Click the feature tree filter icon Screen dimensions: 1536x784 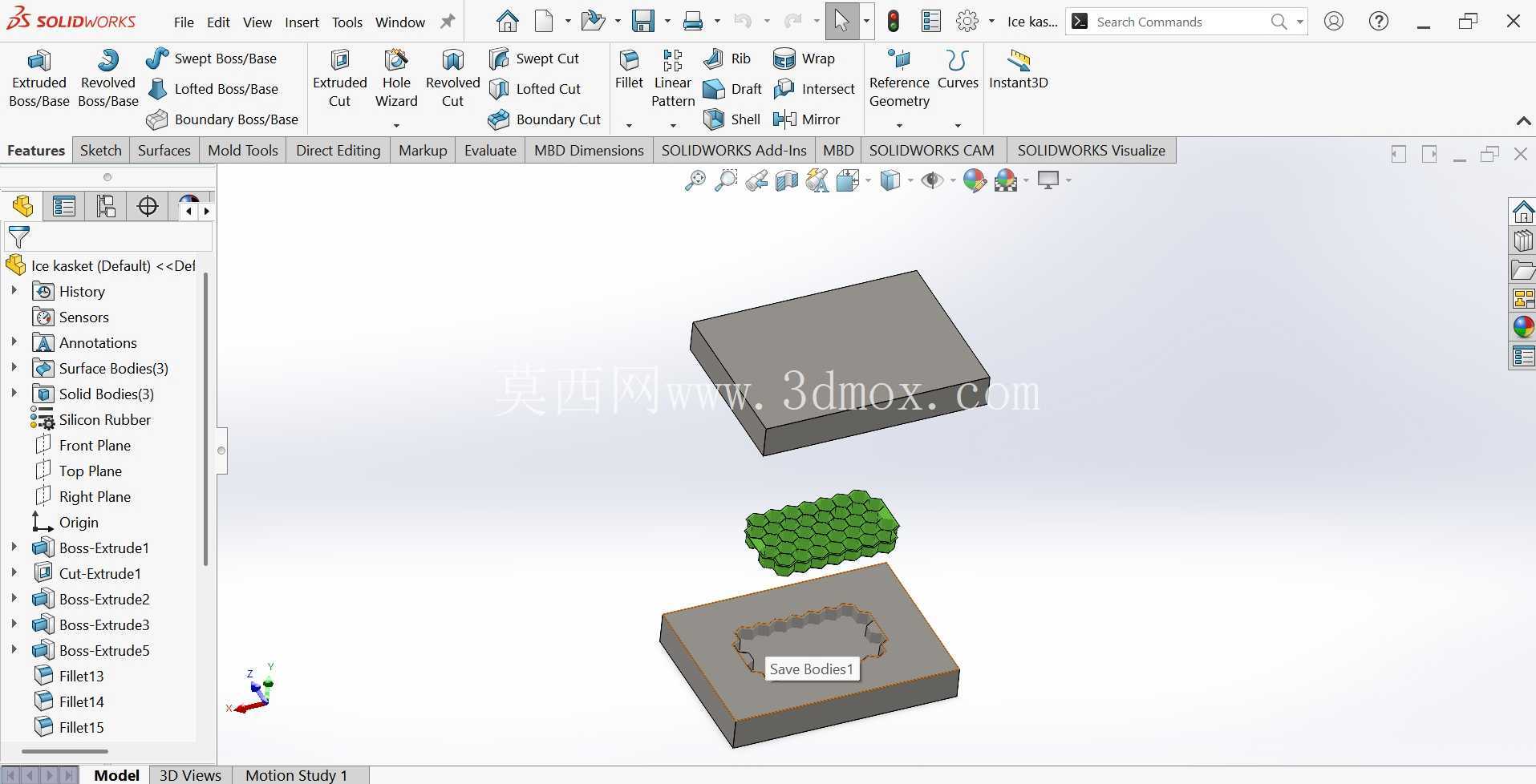[18, 237]
